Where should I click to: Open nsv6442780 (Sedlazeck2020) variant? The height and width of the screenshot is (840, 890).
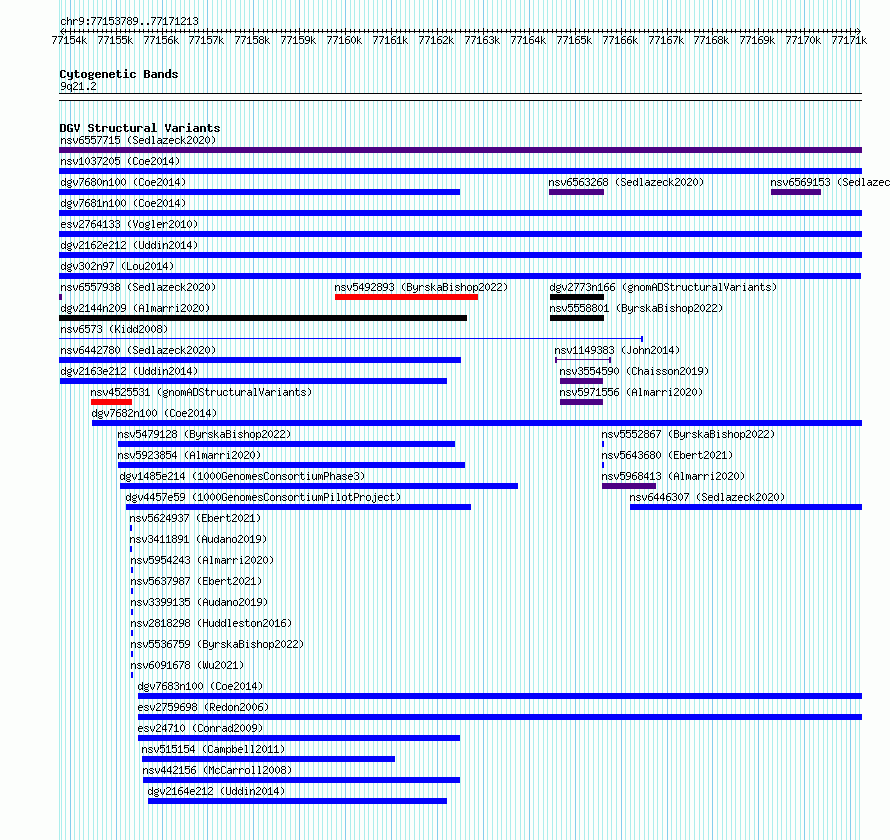click(x=138, y=350)
